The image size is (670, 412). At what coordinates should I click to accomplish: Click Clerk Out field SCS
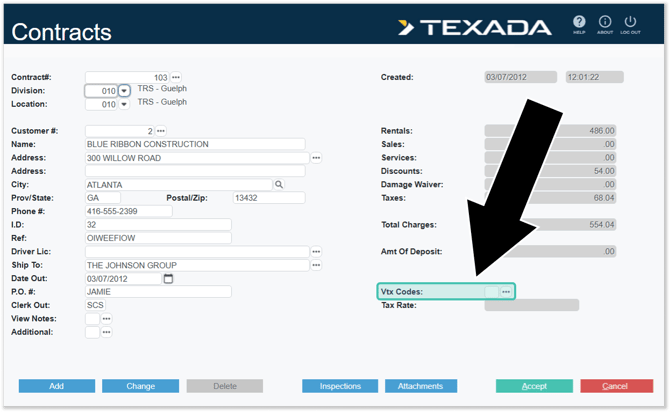coord(95,305)
